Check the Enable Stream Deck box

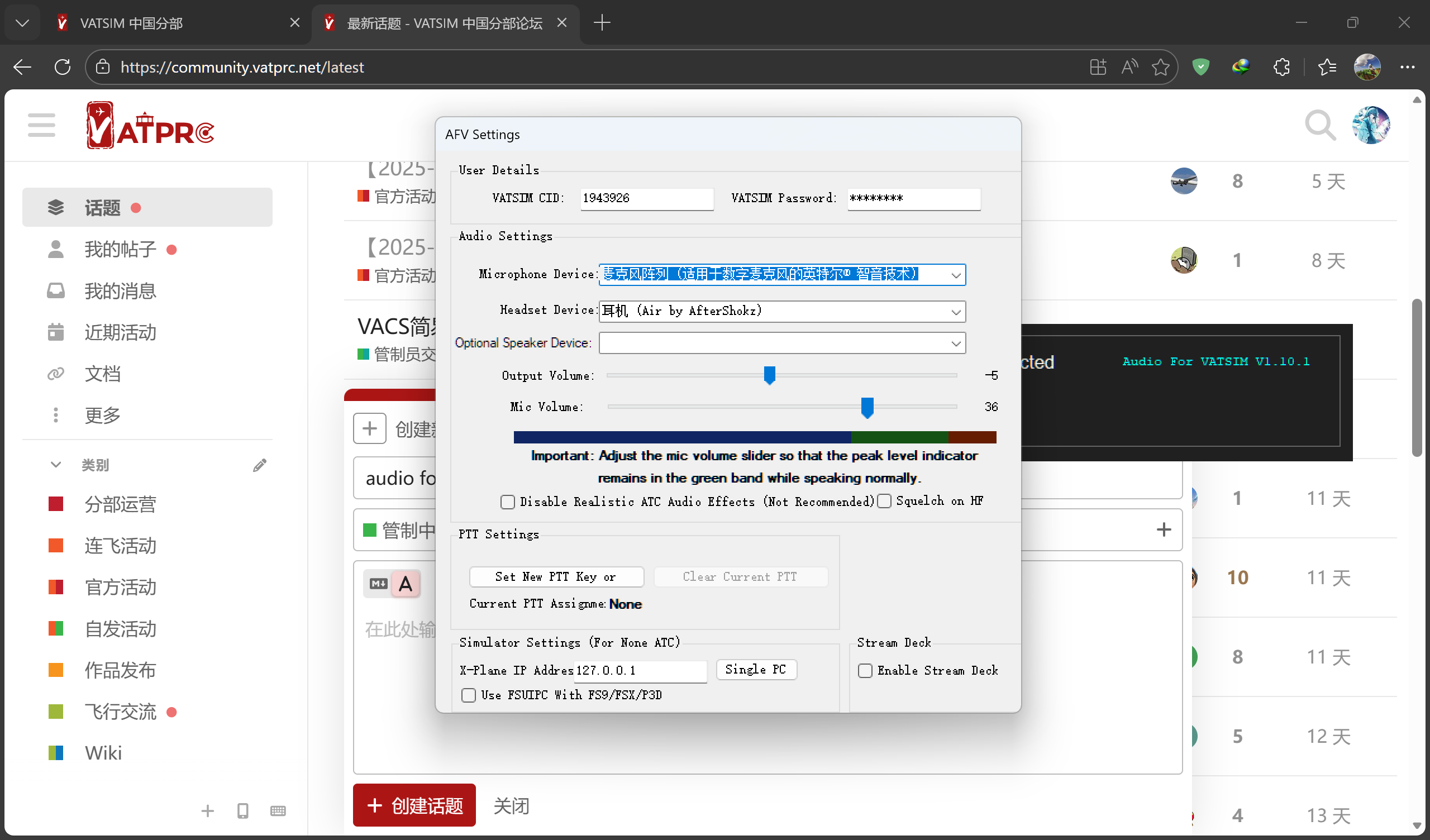coord(865,670)
